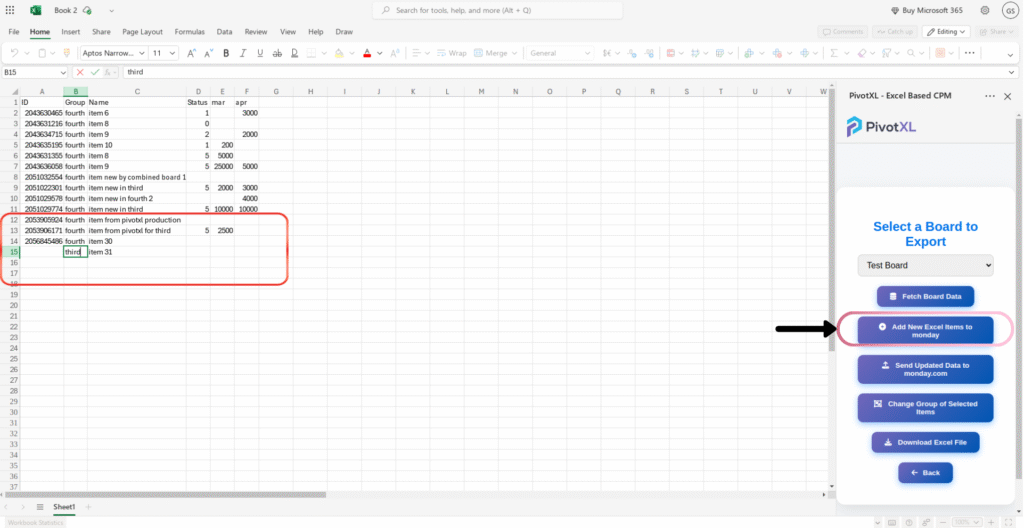The width and height of the screenshot is (1024, 528).
Task: Toggle Wrap text
Action: click(x=451, y=53)
